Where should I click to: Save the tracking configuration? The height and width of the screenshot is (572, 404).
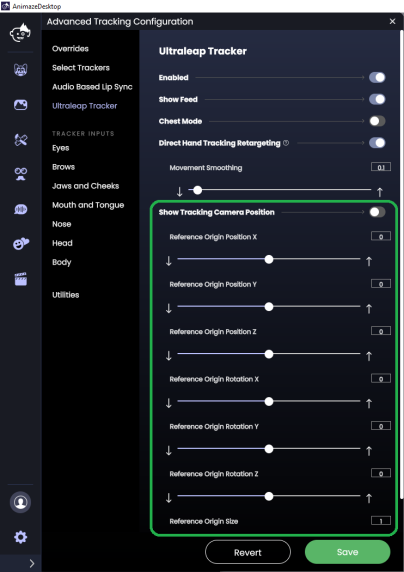347,552
